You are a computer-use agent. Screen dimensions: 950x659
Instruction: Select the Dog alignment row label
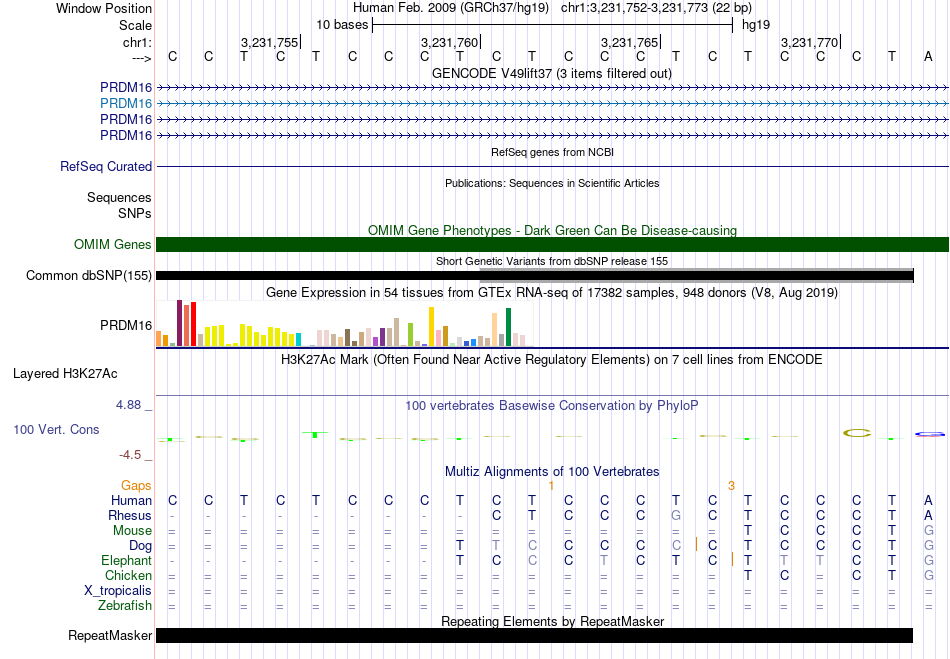[141, 546]
